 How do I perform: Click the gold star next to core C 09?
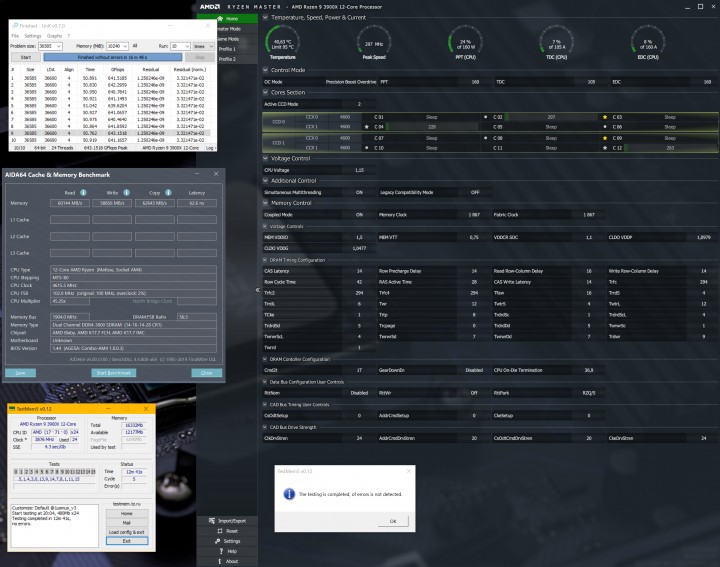605,138
